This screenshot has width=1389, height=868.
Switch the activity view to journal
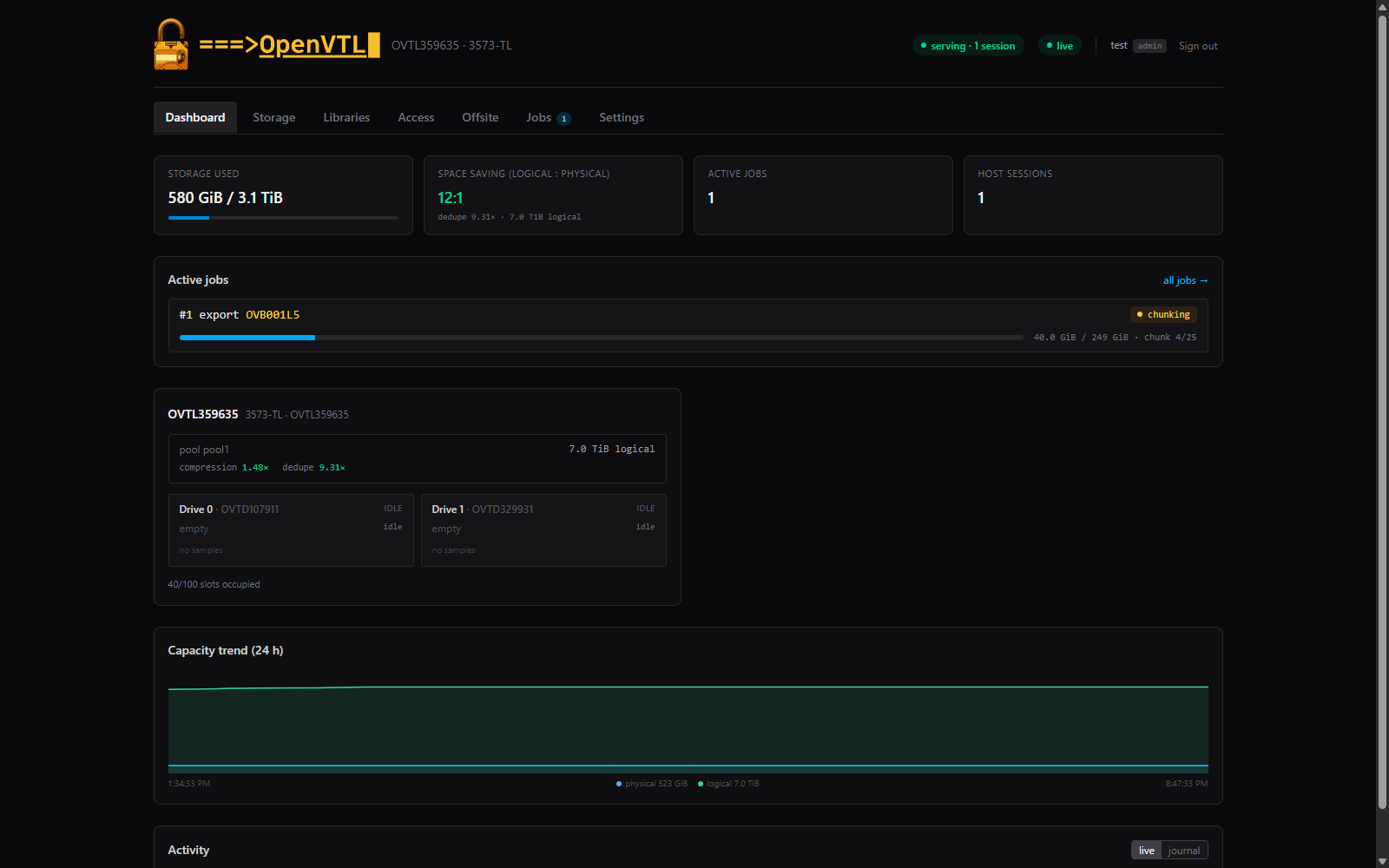pyautogui.click(x=1184, y=851)
